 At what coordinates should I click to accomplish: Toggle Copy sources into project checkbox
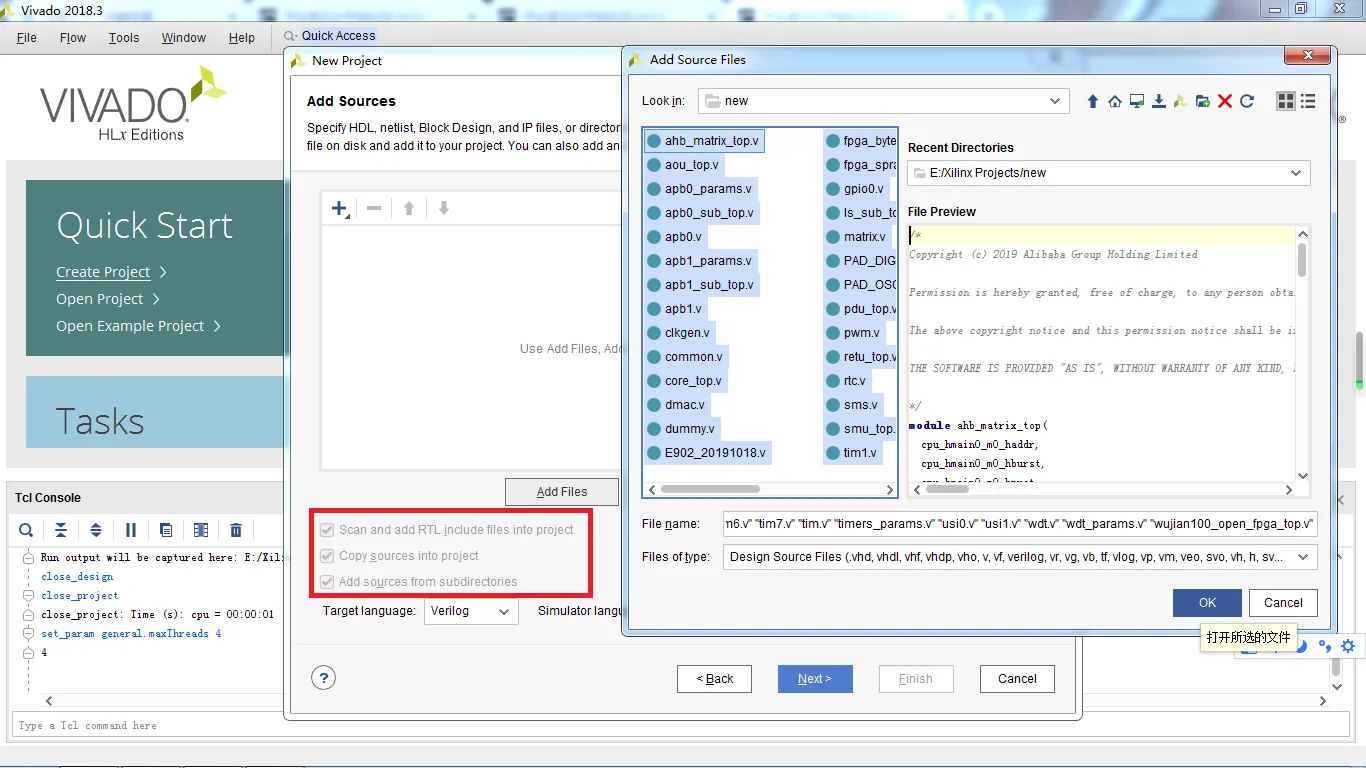327,556
